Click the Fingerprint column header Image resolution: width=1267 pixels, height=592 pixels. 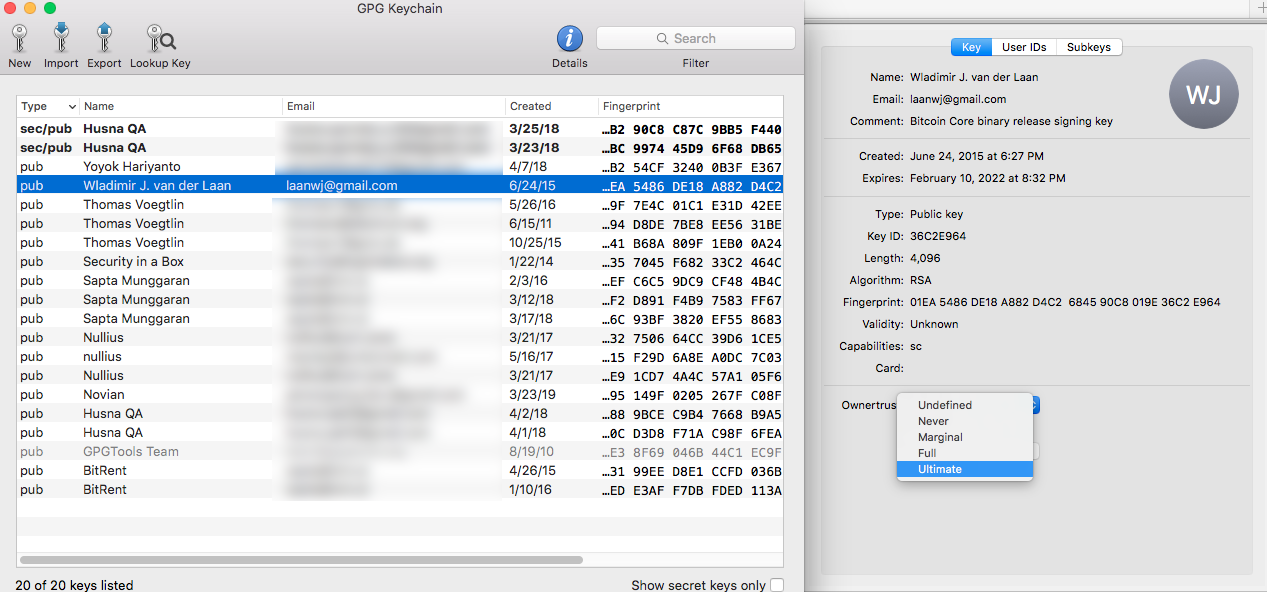point(691,106)
